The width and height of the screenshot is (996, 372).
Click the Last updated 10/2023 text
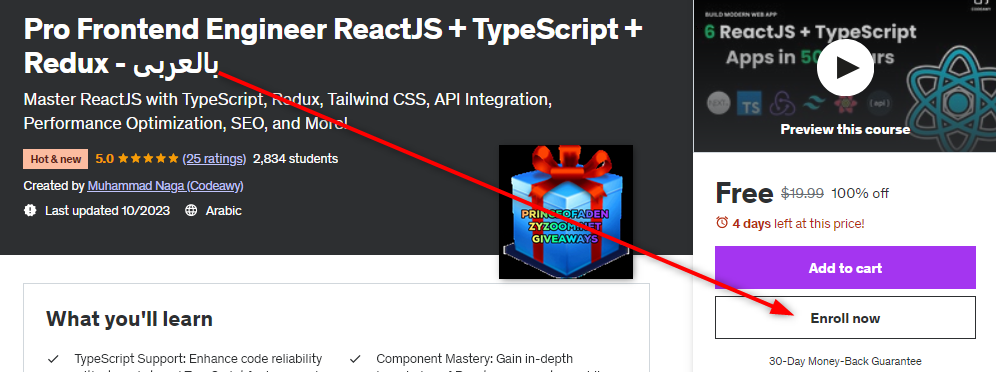tap(107, 210)
